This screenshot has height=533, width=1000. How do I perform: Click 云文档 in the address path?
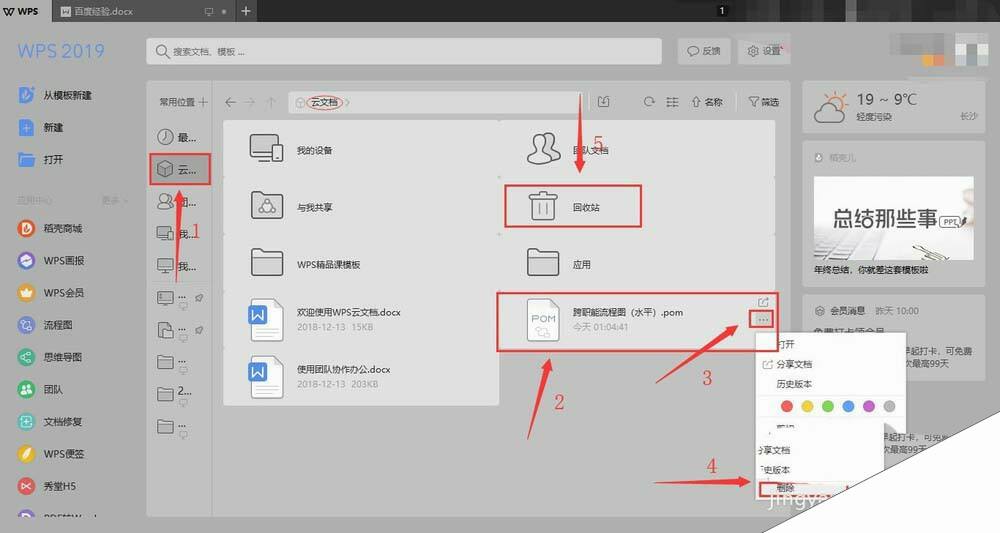pos(325,102)
